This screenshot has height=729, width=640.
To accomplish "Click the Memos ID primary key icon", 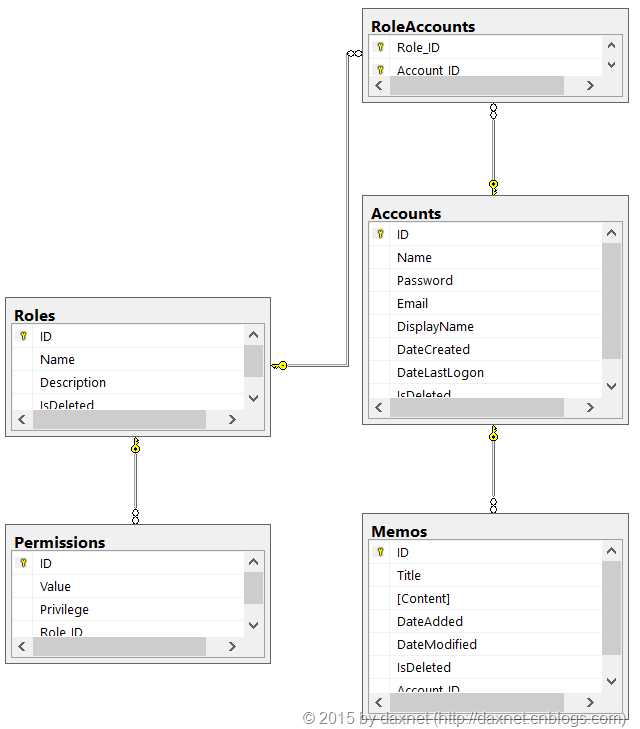I will [x=380, y=552].
